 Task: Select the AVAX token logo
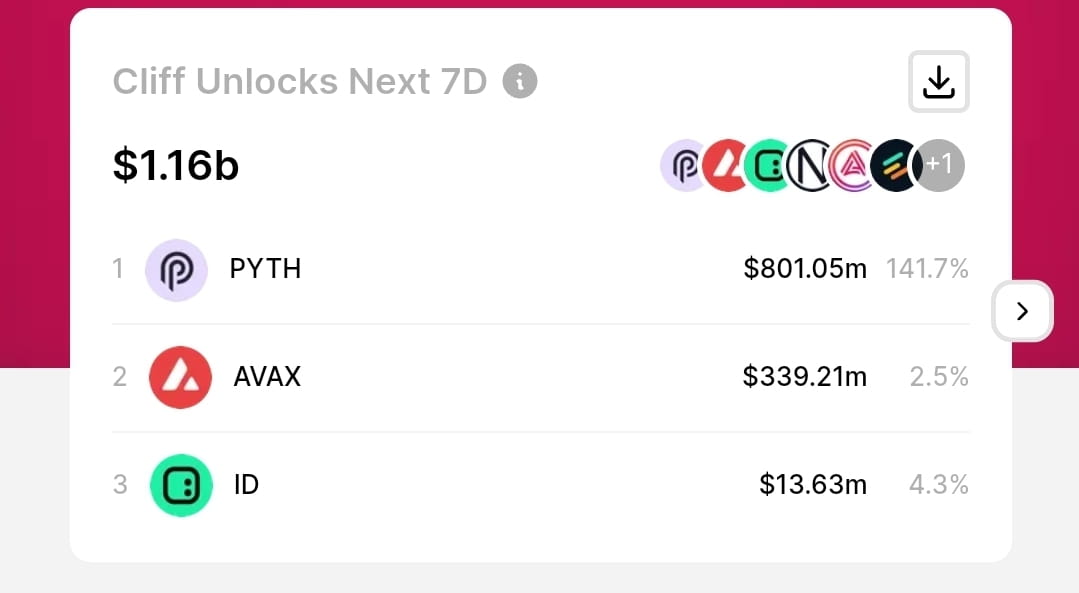coord(181,377)
